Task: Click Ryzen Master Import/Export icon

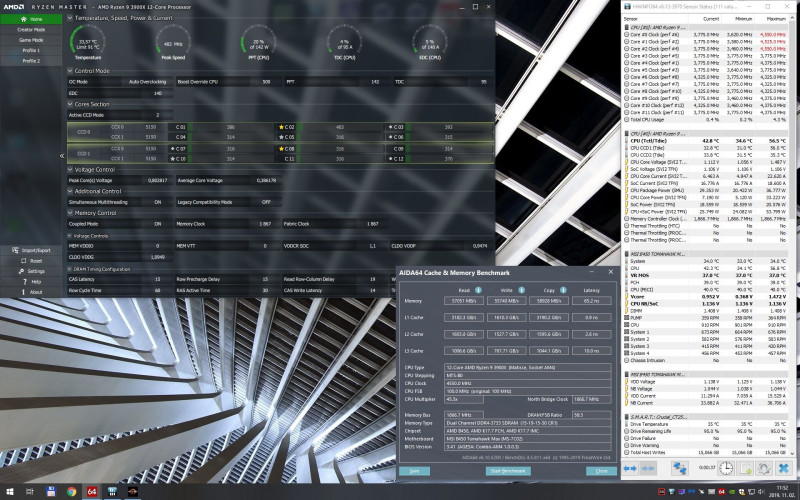Action: click(x=15, y=250)
